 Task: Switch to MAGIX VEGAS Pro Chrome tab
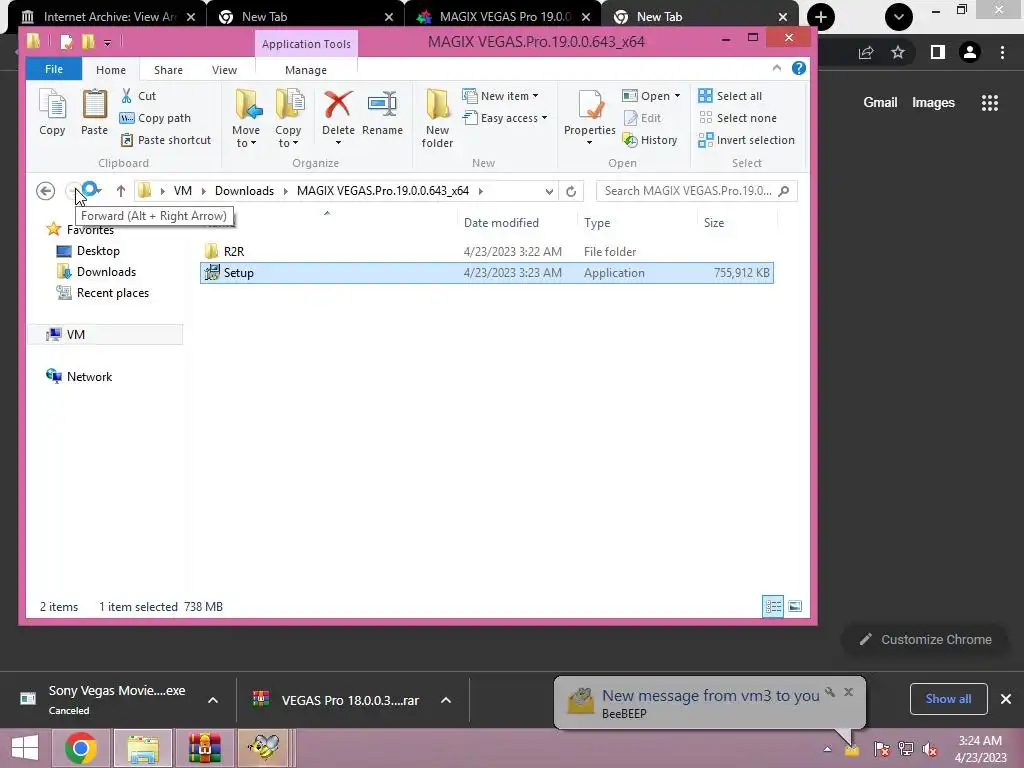[x=503, y=16]
